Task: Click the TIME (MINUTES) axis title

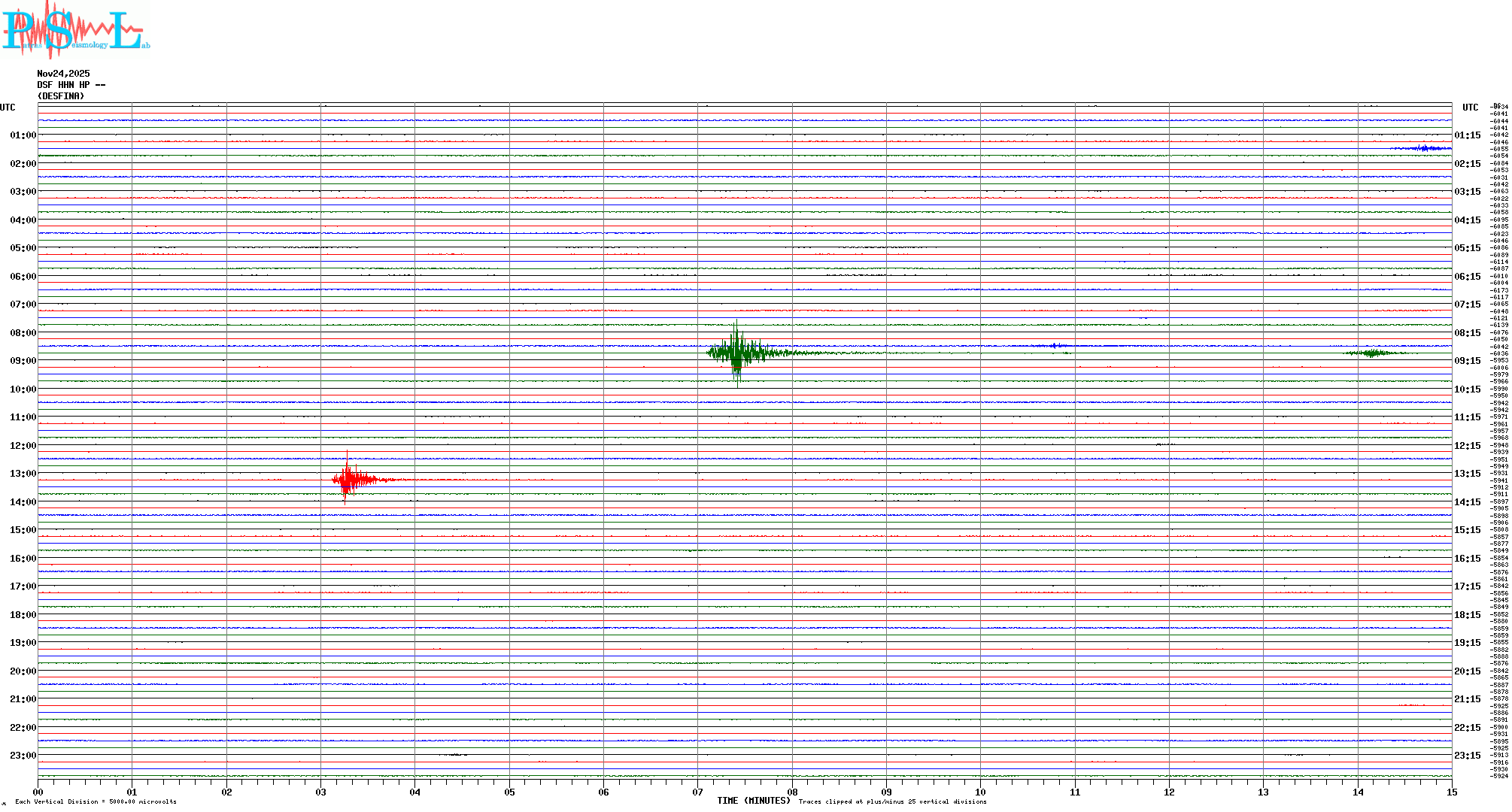Action: click(753, 801)
